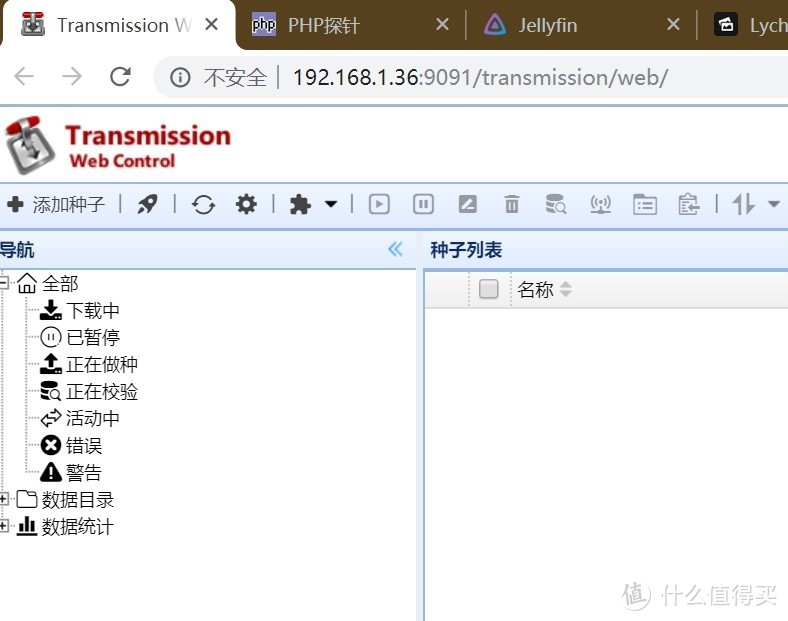Click the tracker announce antenna icon
This screenshot has height=621, width=788.
(x=601, y=204)
